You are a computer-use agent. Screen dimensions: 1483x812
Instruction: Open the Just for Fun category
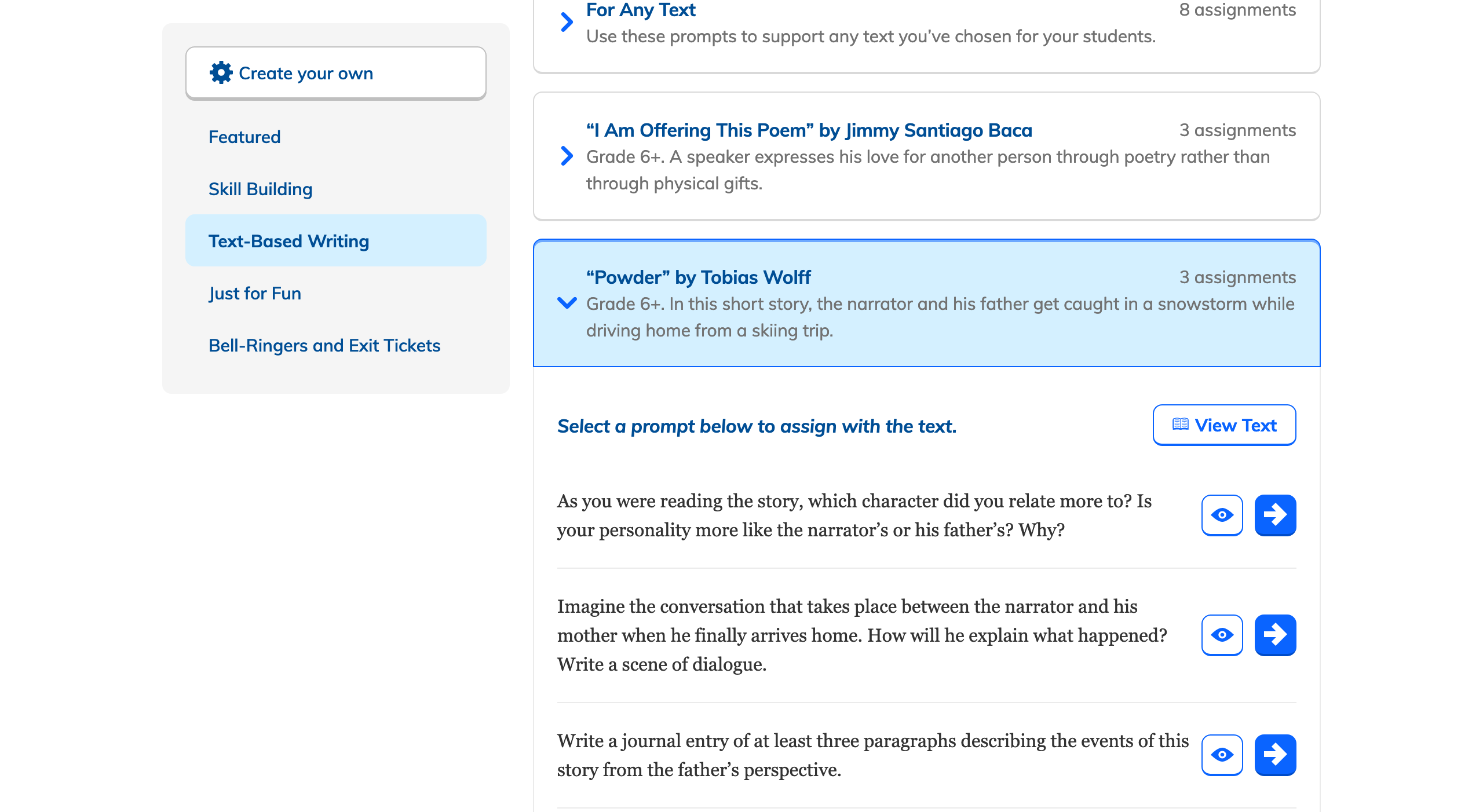pos(255,293)
